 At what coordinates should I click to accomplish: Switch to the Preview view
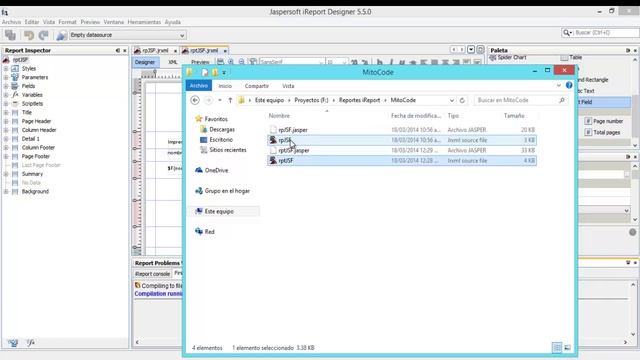tap(200, 62)
